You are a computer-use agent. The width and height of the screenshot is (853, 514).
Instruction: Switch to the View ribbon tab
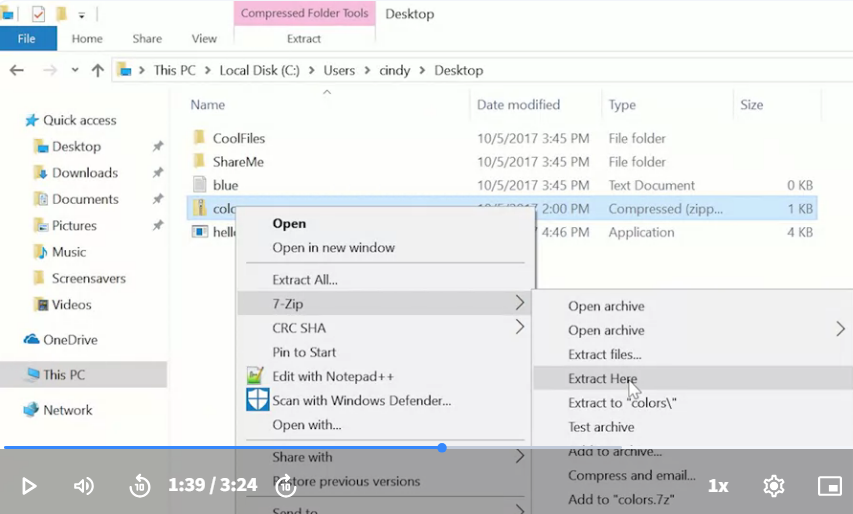pyautogui.click(x=204, y=39)
